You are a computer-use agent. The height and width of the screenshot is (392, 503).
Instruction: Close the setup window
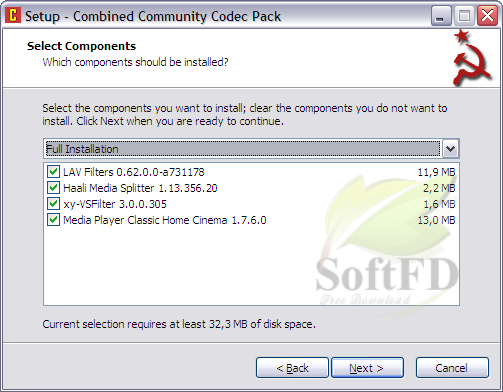pos(487,16)
